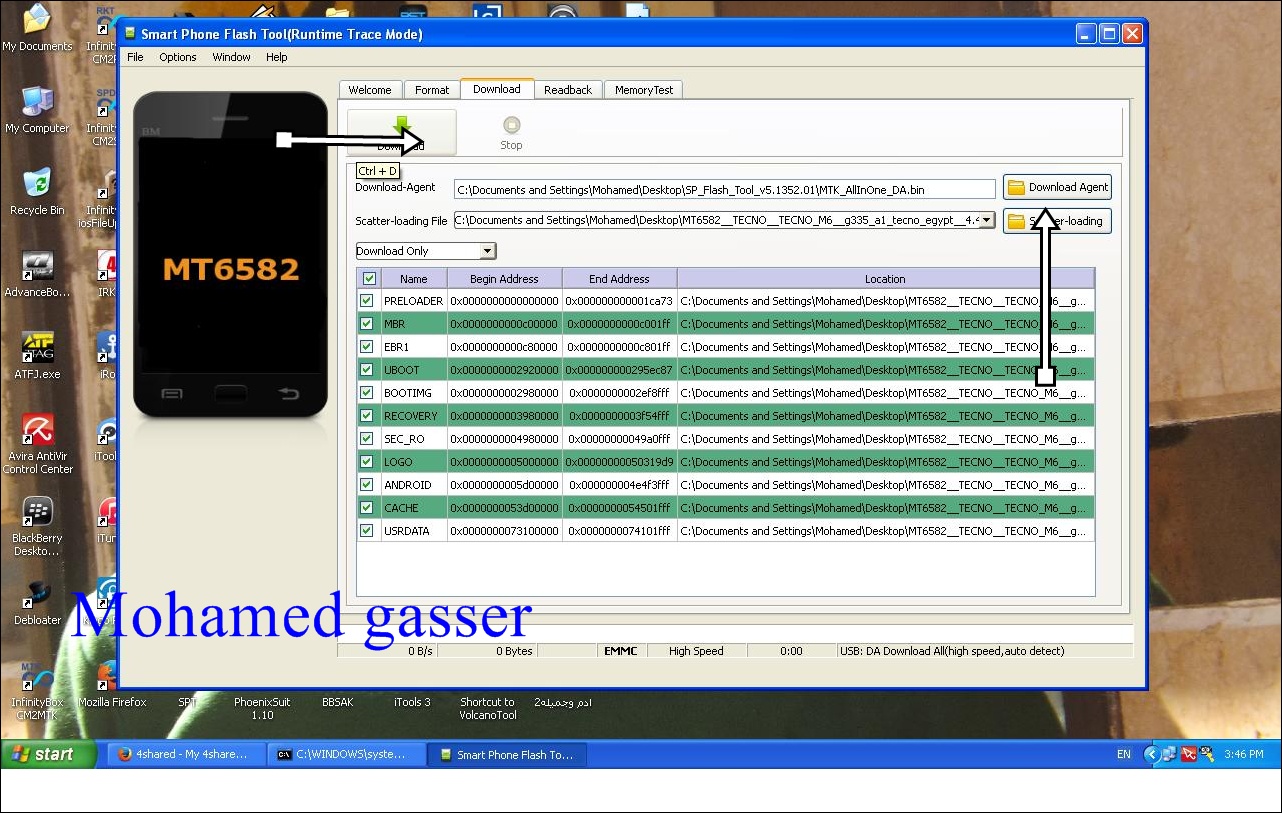The image size is (1282, 813).
Task: Expand the Download Only mode dropdown
Action: coord(487,251)
